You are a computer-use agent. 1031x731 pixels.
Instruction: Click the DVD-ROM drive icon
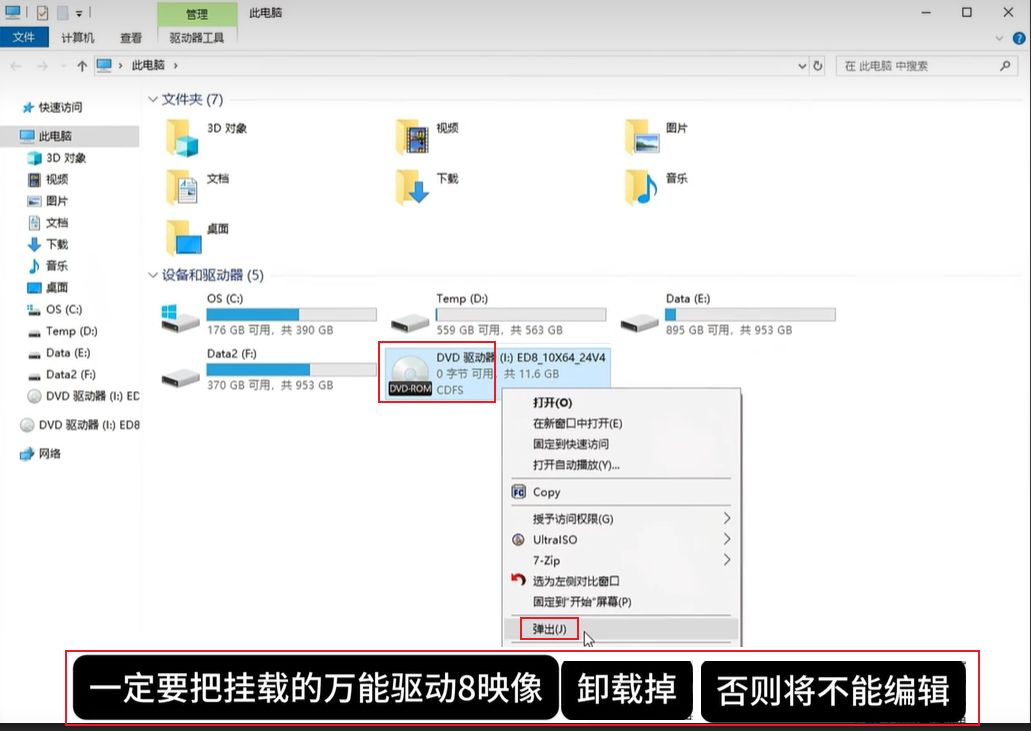coord(409,374)
